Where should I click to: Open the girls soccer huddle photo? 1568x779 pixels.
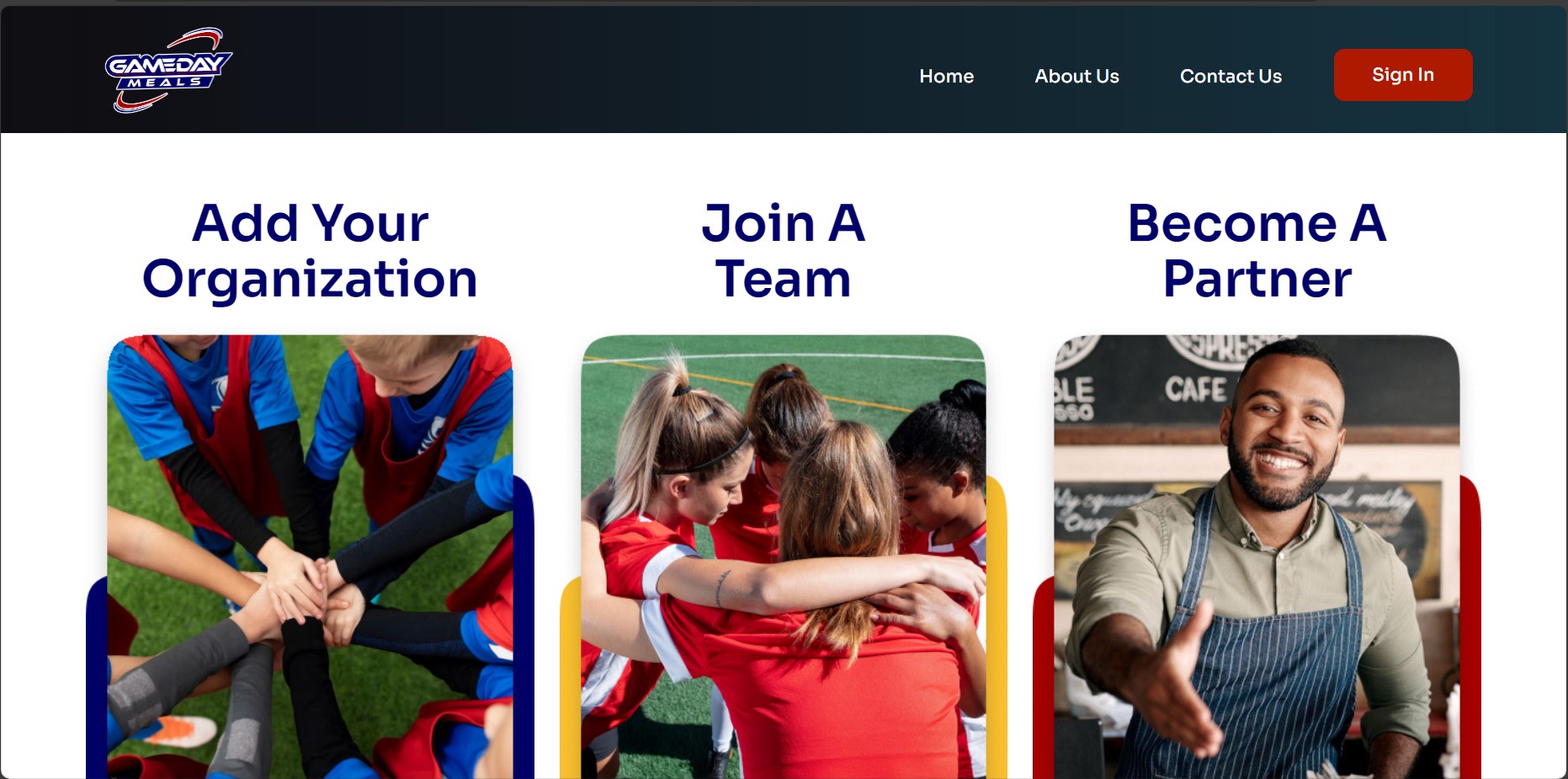click(x=783, y=557)
